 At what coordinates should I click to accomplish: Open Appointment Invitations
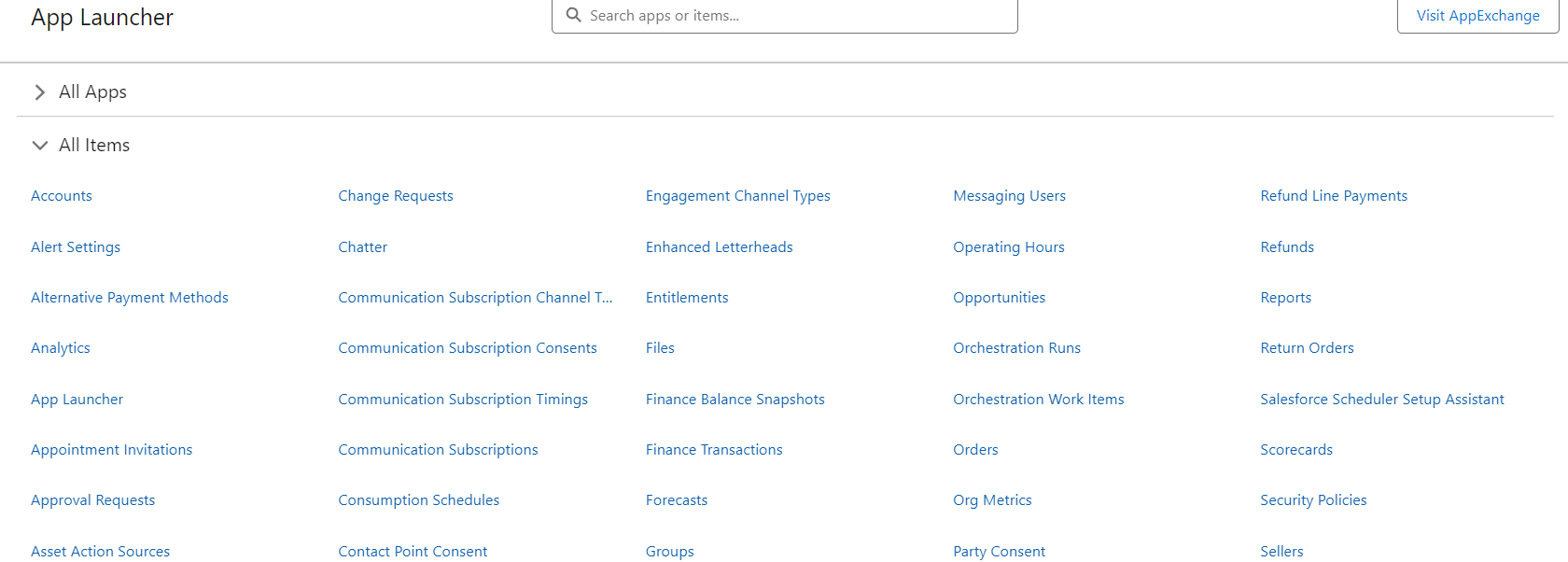coord(112,450)
